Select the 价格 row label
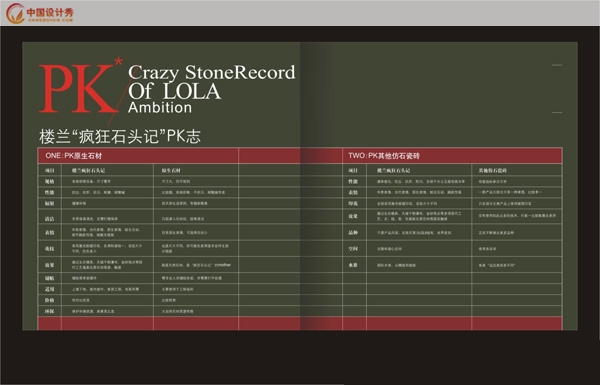 pyautogui.click(x=50, y=300)
